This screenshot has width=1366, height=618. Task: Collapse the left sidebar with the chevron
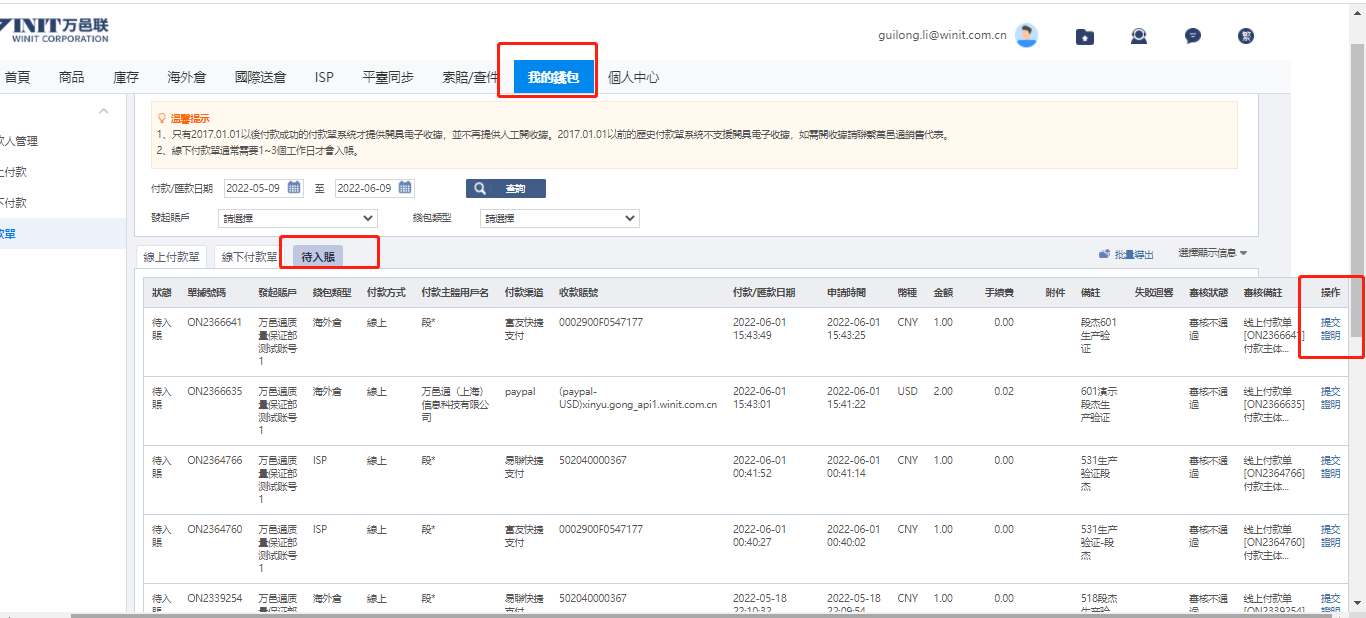click(x=103, y=111)
